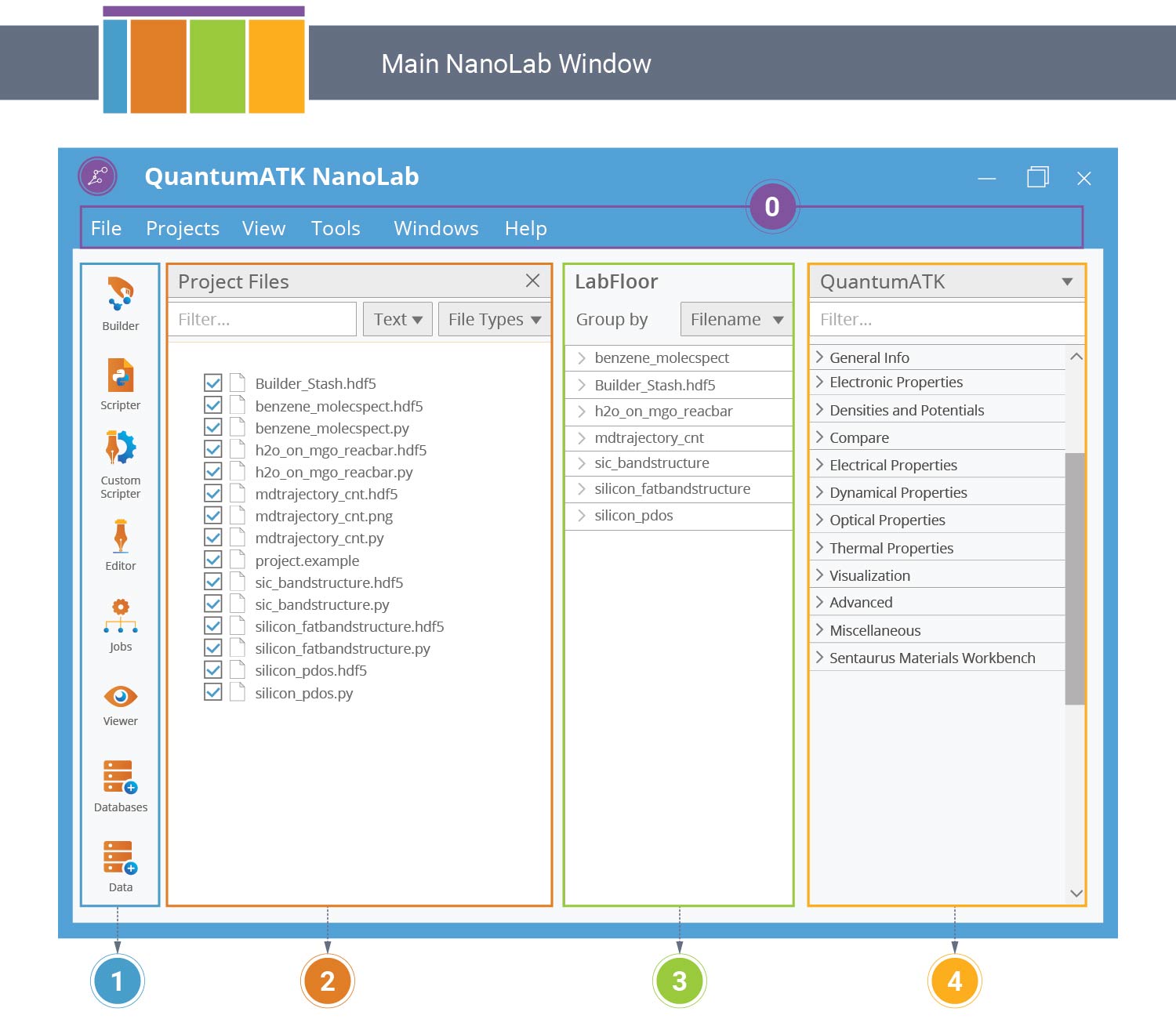Open the File Types dropdown
The image size is (1176, 1019).
pos(495,319)
